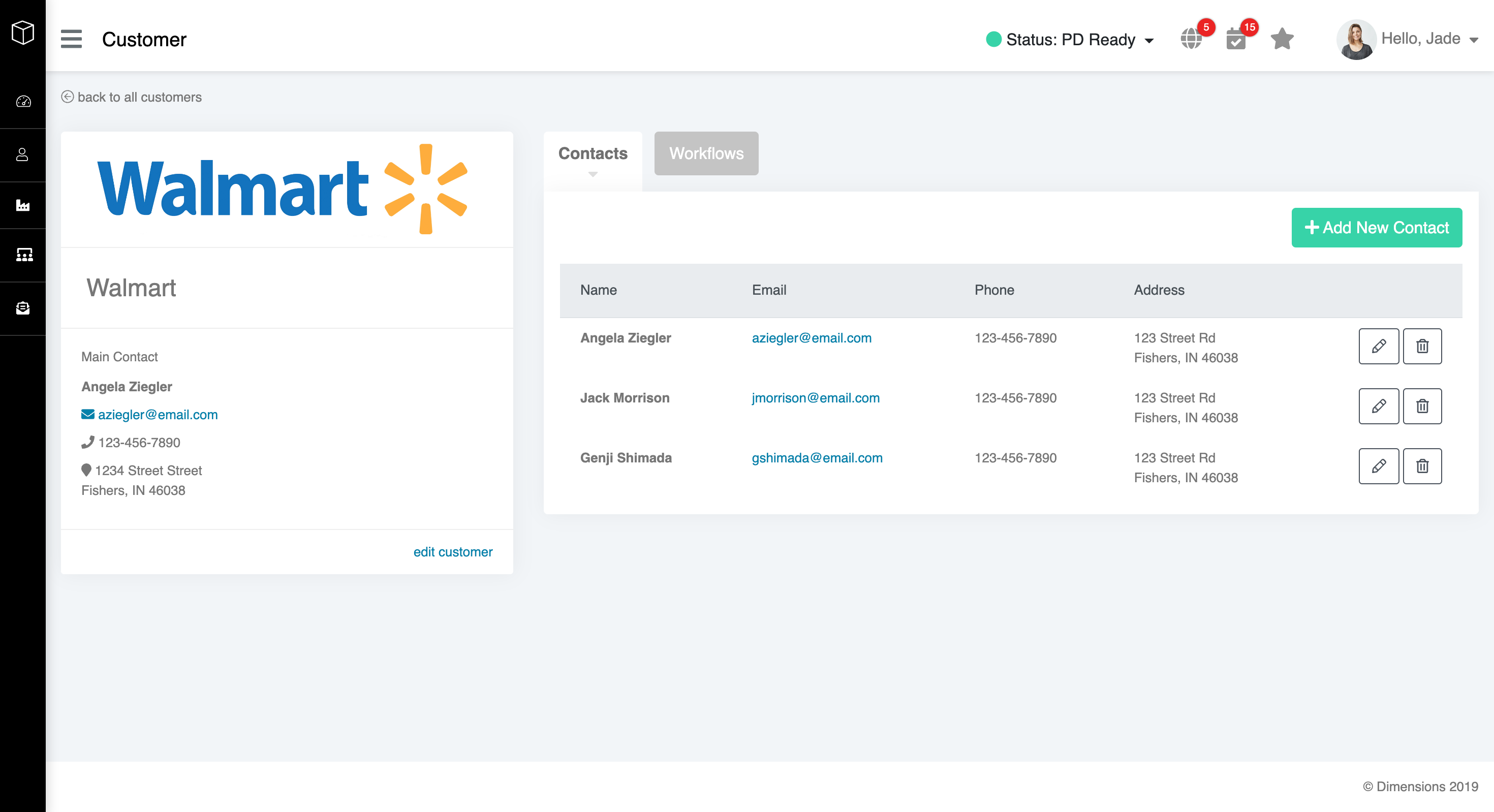
Task: Delete Angela Ziegler contact with trash
Action: 1422,346
